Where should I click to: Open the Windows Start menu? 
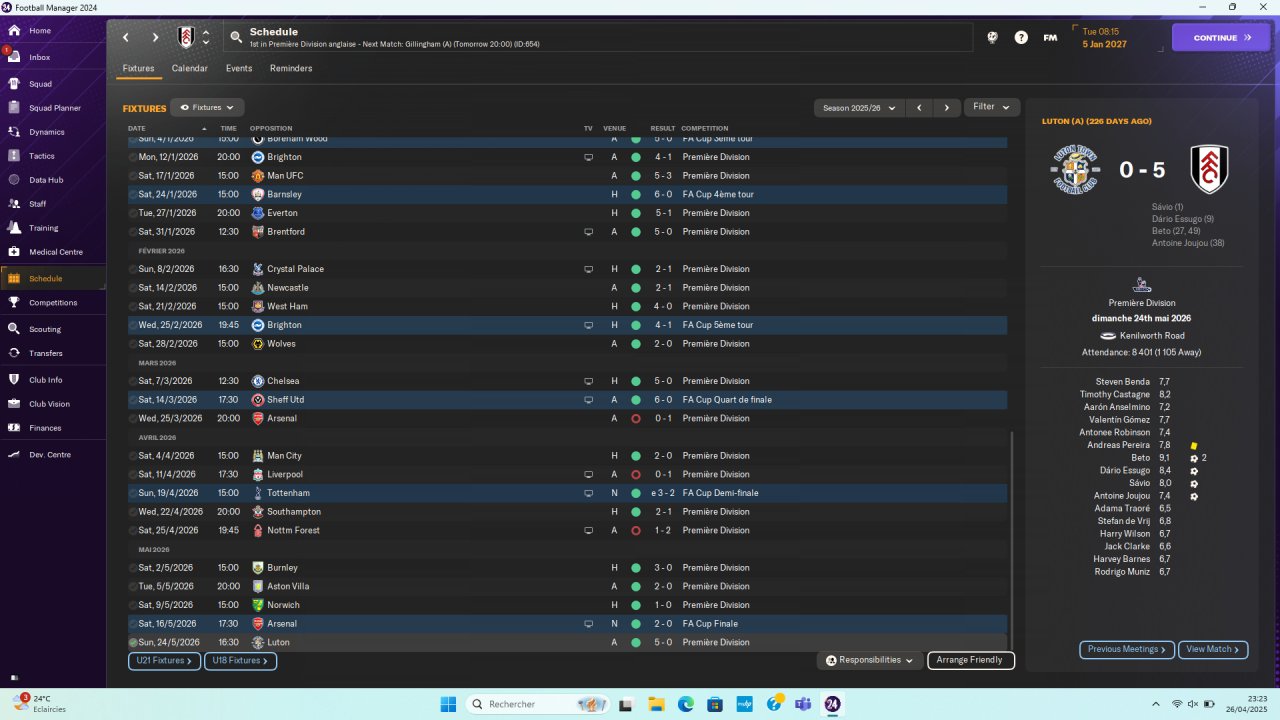point(448,704)
